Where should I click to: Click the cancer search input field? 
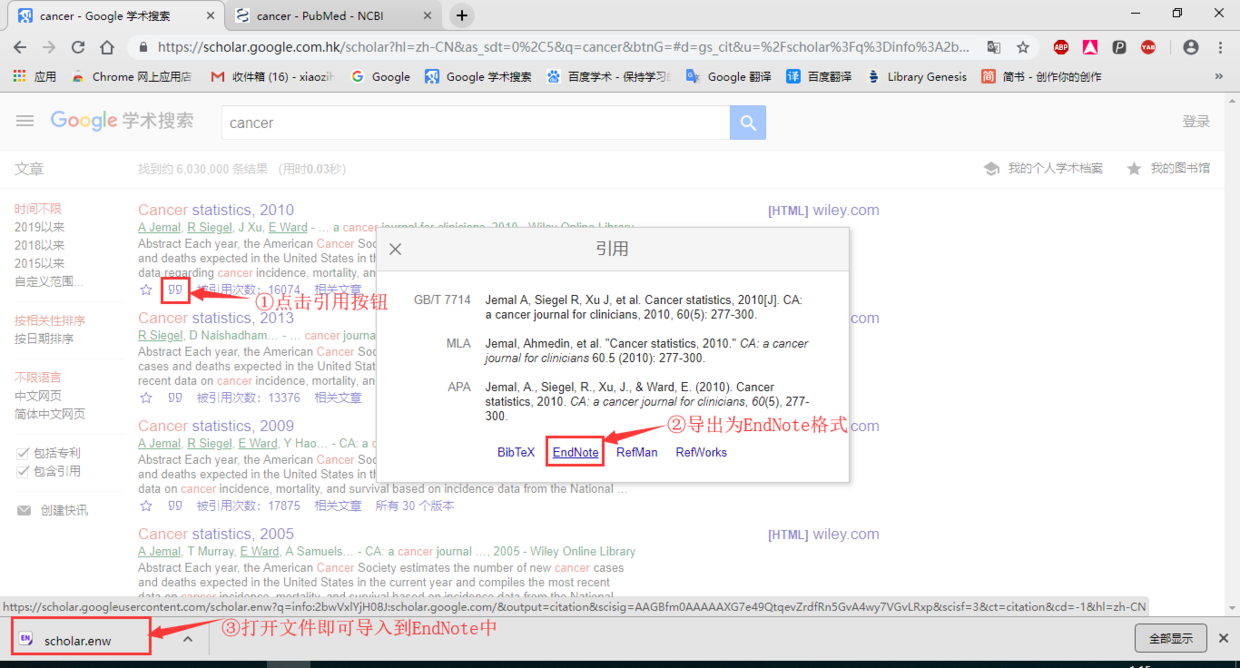476,123
